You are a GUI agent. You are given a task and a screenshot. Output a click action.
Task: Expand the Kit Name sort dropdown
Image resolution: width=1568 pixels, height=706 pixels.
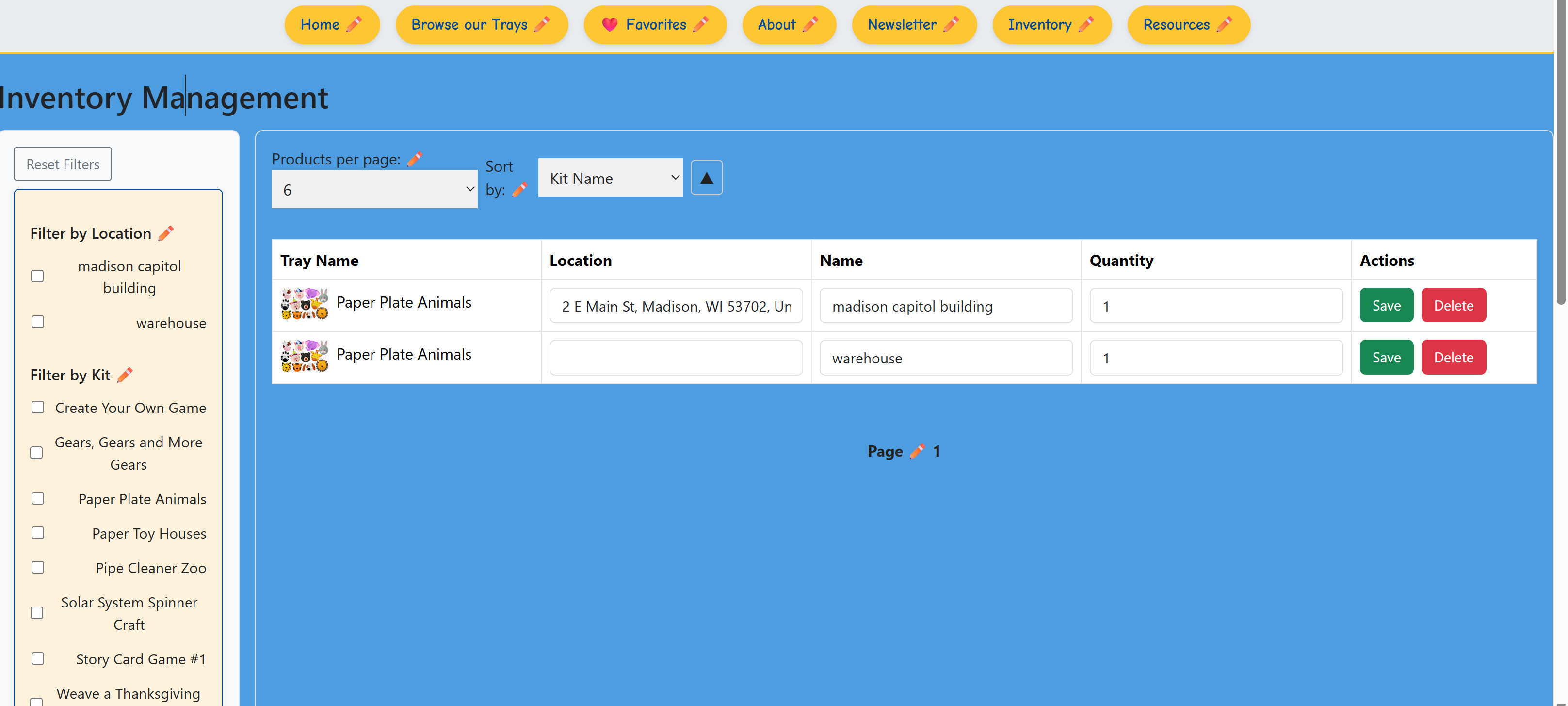(610, 178)
